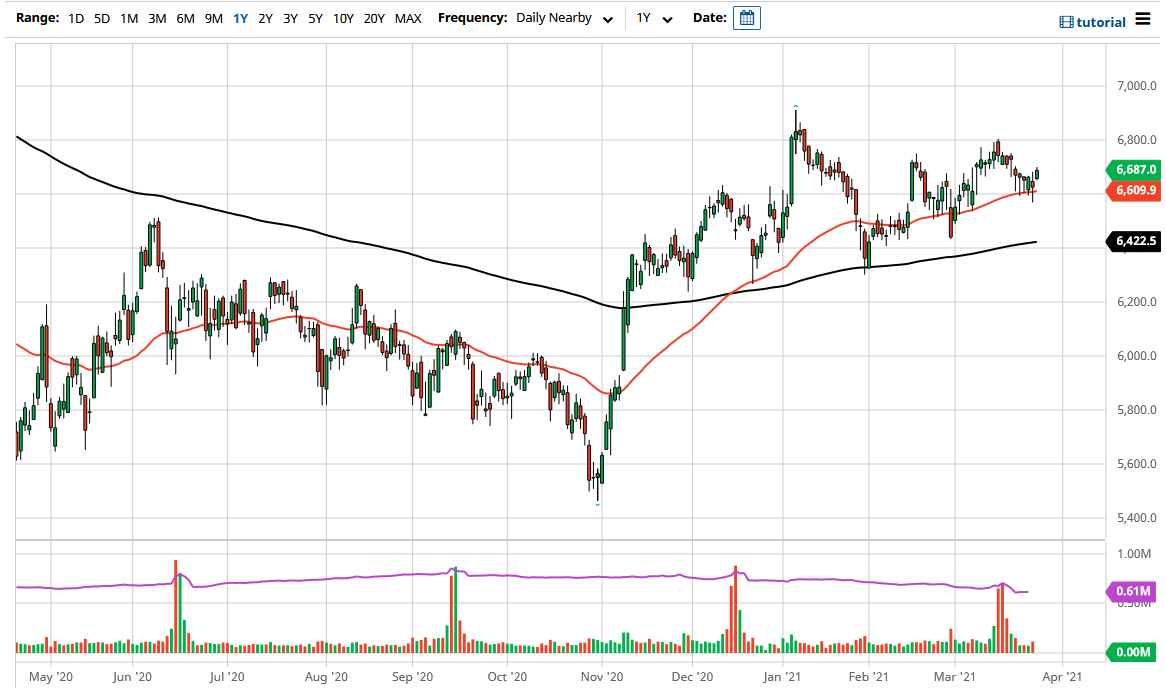Select the 6M range

coord(184,18)
